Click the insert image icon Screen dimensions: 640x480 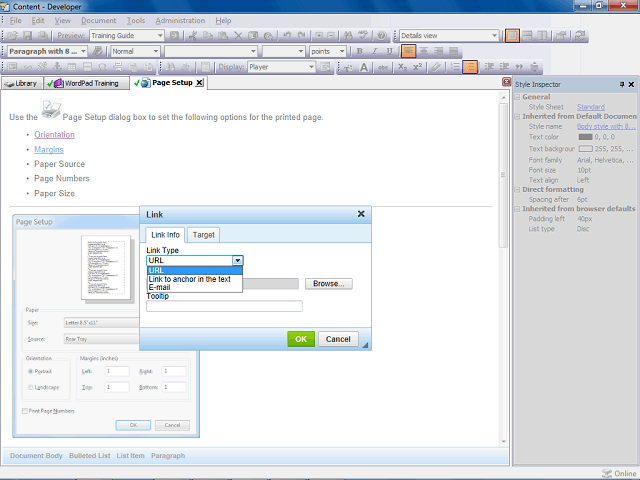point(12,67)
